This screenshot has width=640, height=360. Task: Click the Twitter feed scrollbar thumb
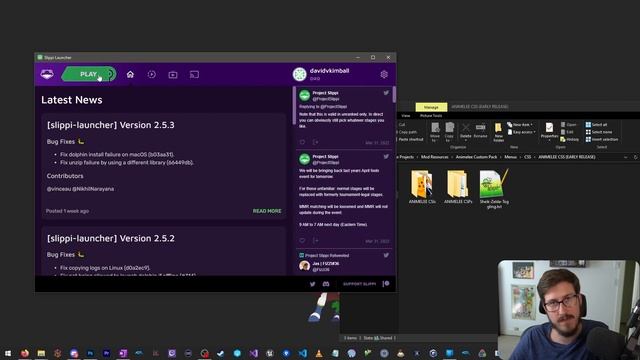pyautogui.click(x=394, y=94)
